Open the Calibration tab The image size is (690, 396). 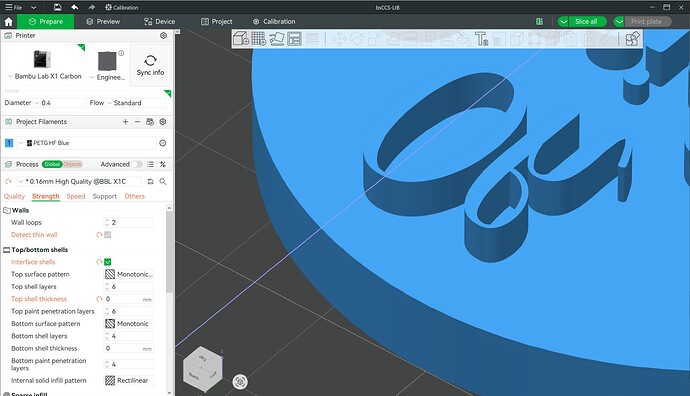tap(274, 22)
